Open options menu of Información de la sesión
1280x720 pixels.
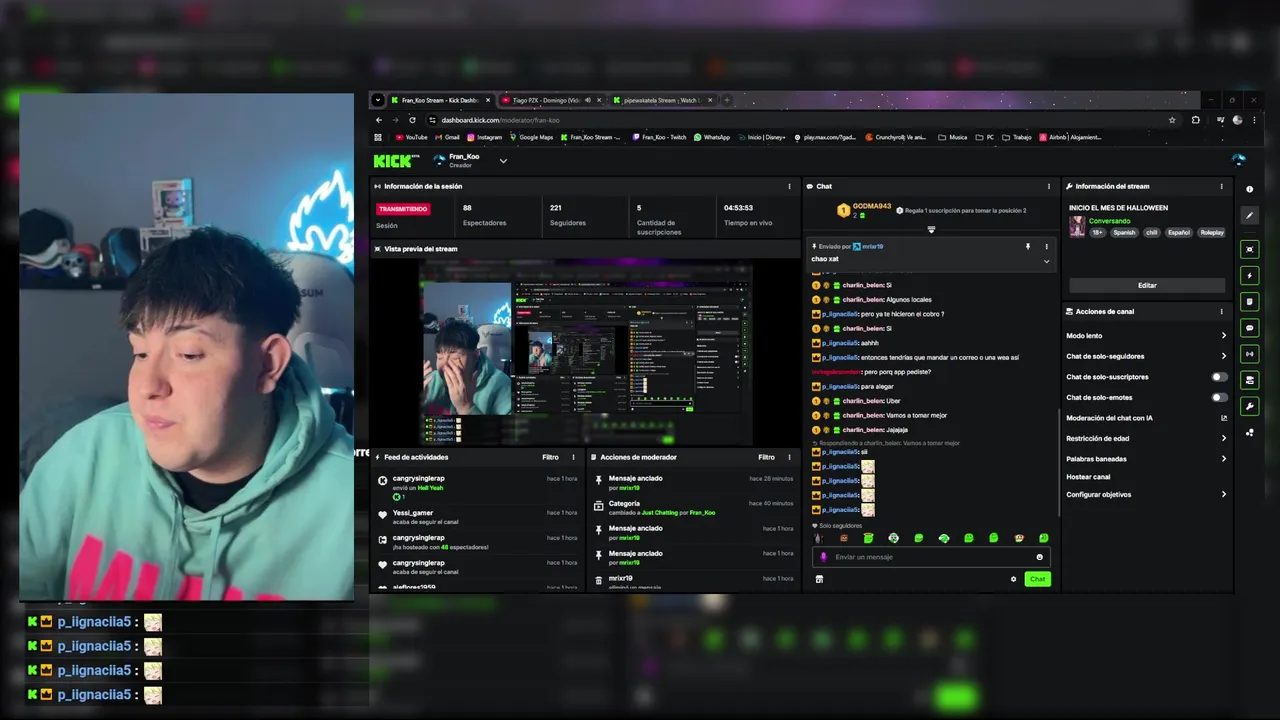(790, 186)
